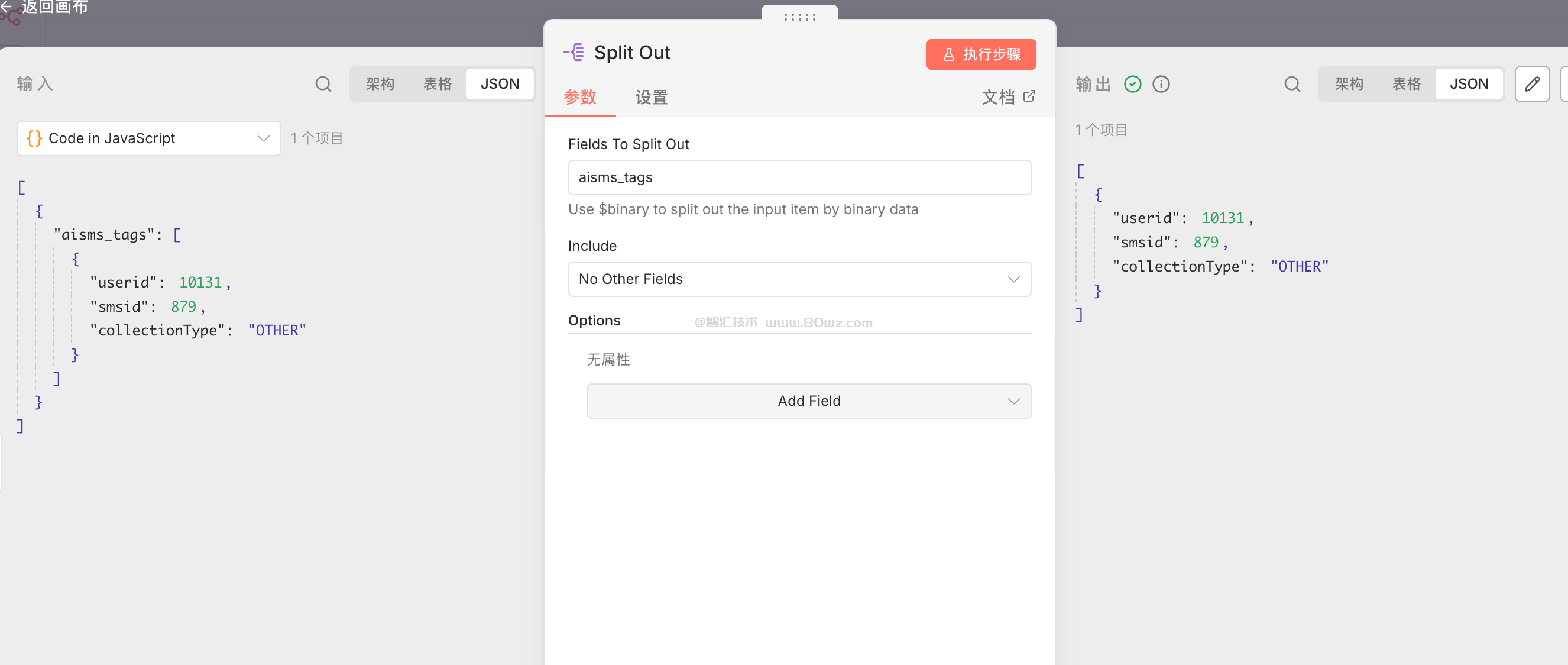This screenshot has width=1568, height=665.
Task: Click the output panel search icon
Action: (1292, 84)
